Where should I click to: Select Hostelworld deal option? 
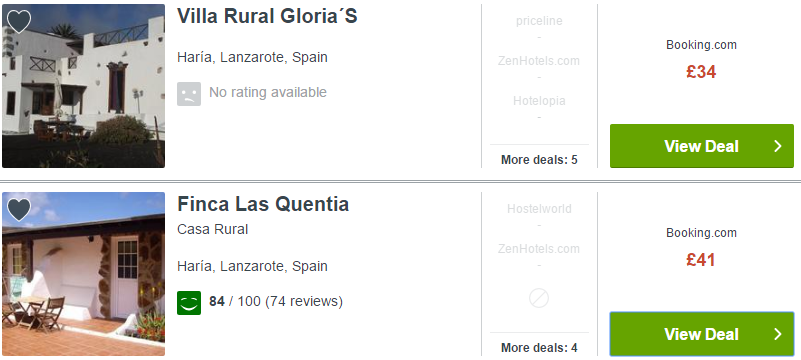click(539, 208)
